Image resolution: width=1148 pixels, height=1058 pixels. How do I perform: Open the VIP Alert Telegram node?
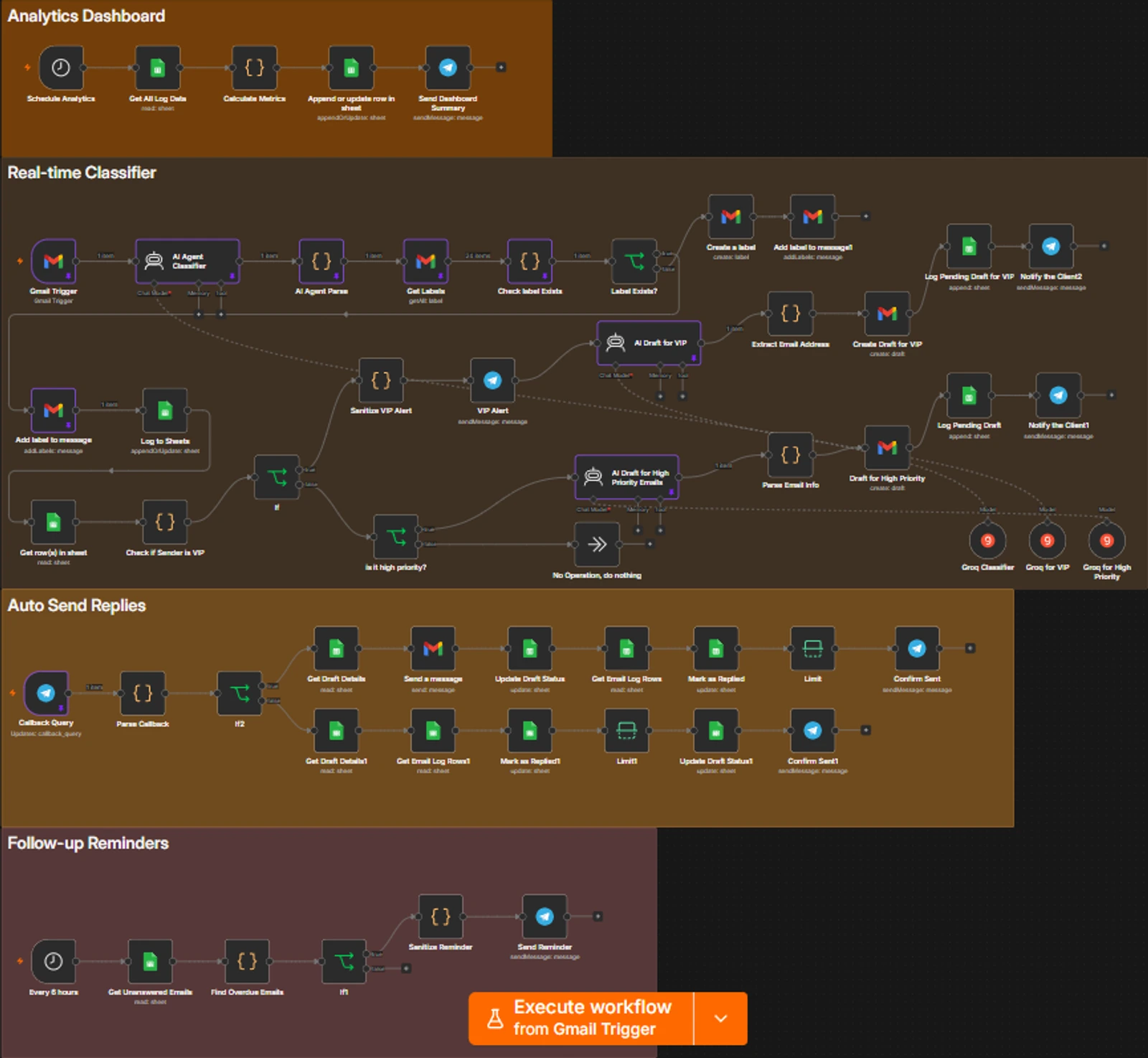[x=492, y=380]
